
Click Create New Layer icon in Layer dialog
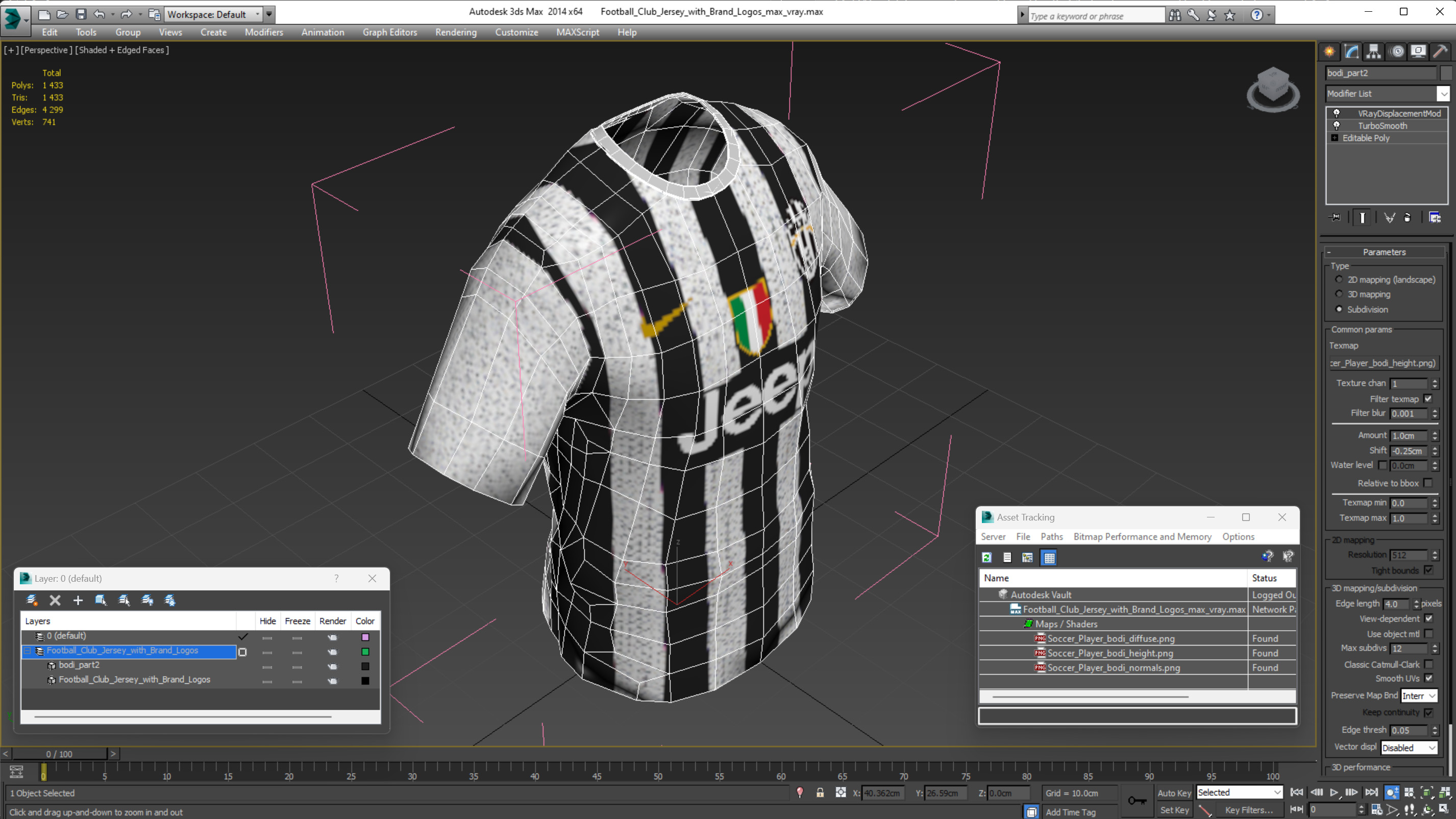point(32,600)
